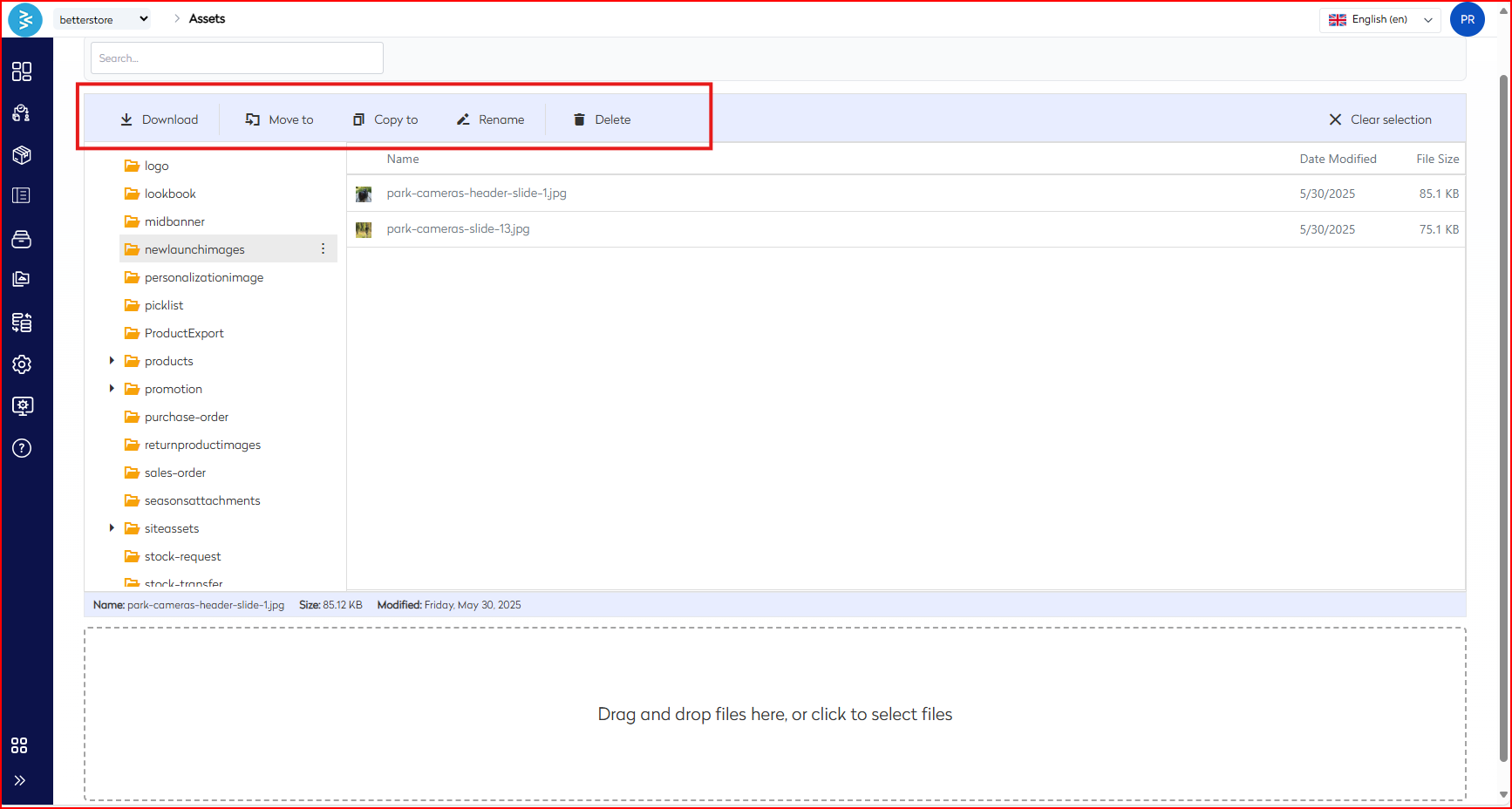Expand the left sidebar with double chevron

click(x=20, y=780)
